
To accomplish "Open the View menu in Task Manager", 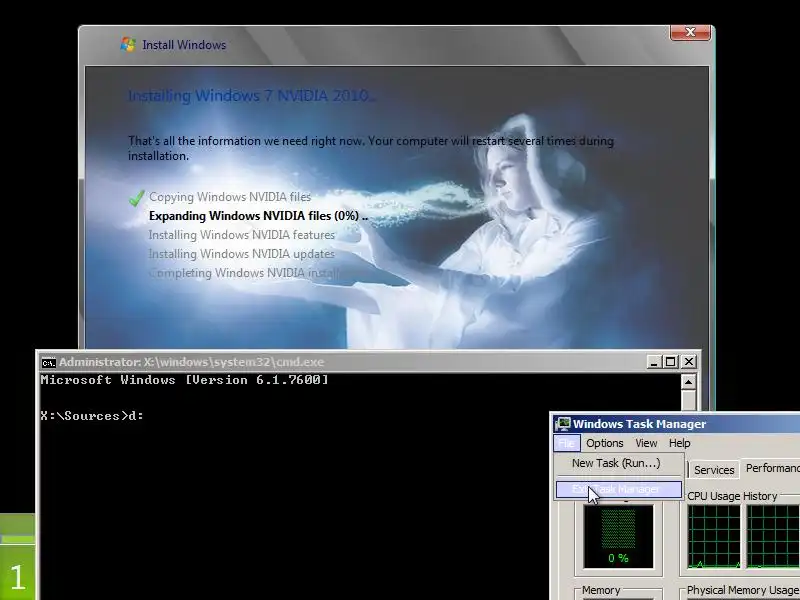I will tap(646, 443).
